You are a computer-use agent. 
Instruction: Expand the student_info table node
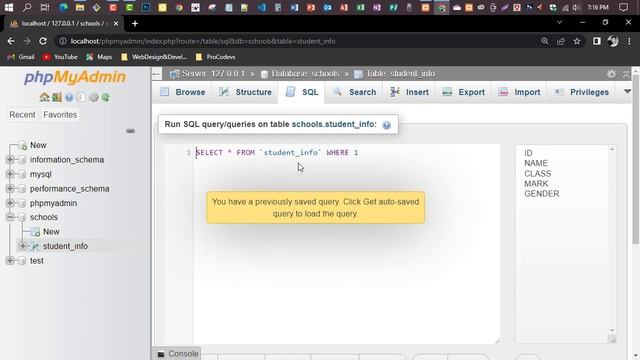[23, 246]
